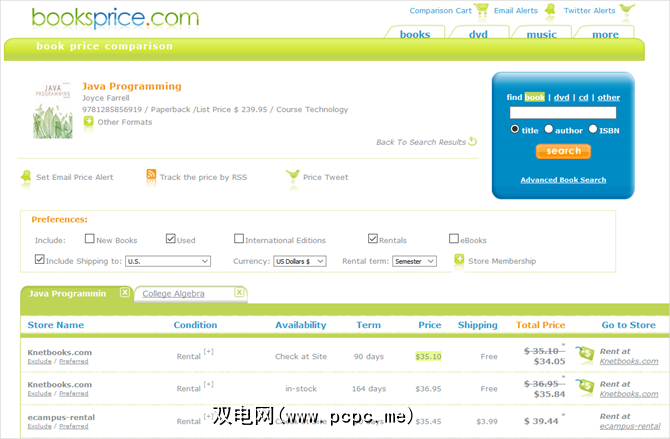Click Preferred under first Knetbooks.com row
This screenshot has height=439, width=670.
pyautogui.click(x=73, y=361)
